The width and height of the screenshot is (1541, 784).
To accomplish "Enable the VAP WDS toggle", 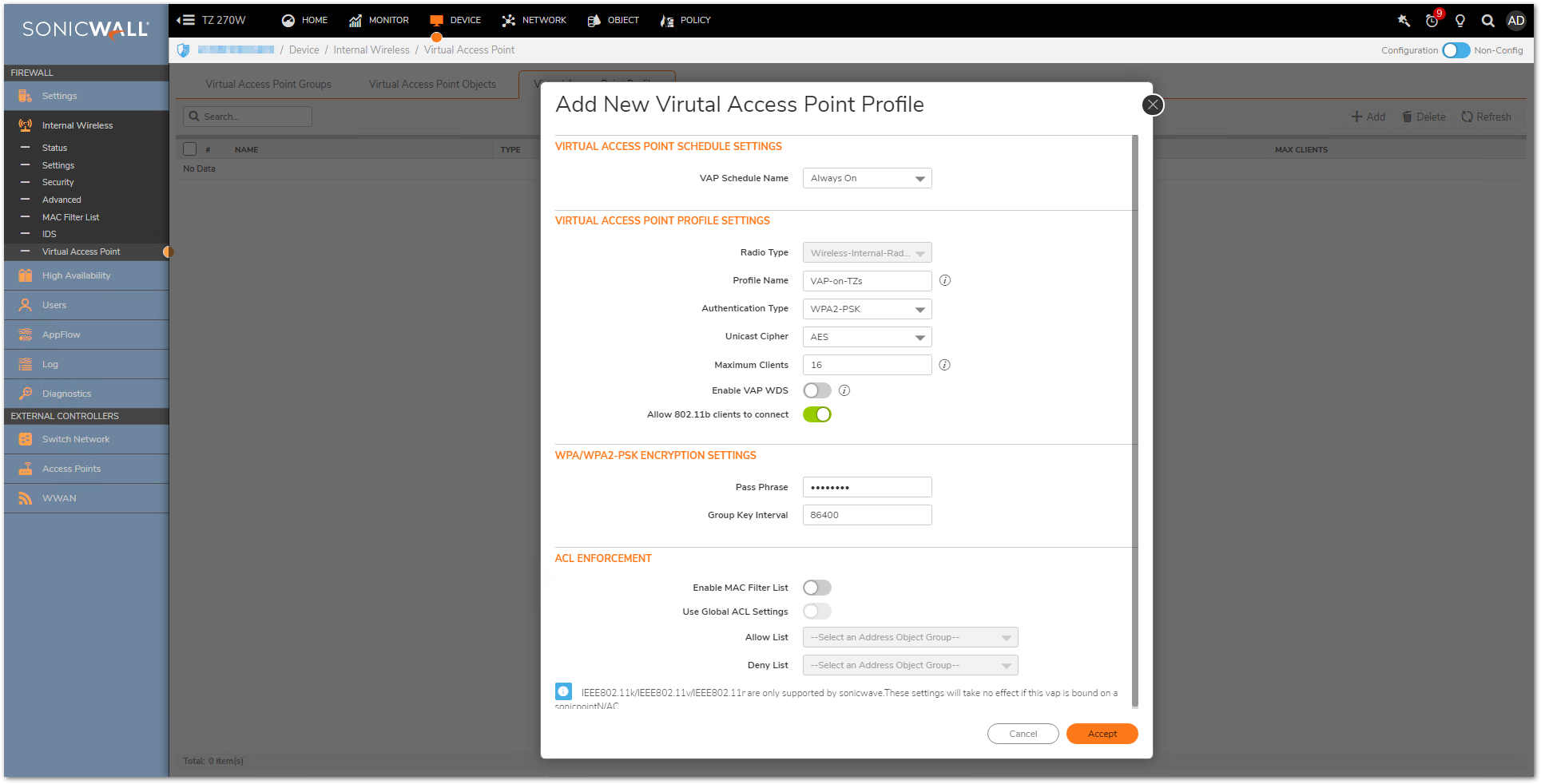I will click(x=816, y=390).
